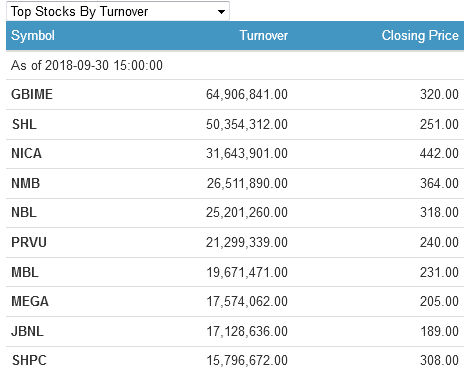Viewport: 468px width, 375px height.
Task: Sort by the Symbol column header
Action: point(33,35)
